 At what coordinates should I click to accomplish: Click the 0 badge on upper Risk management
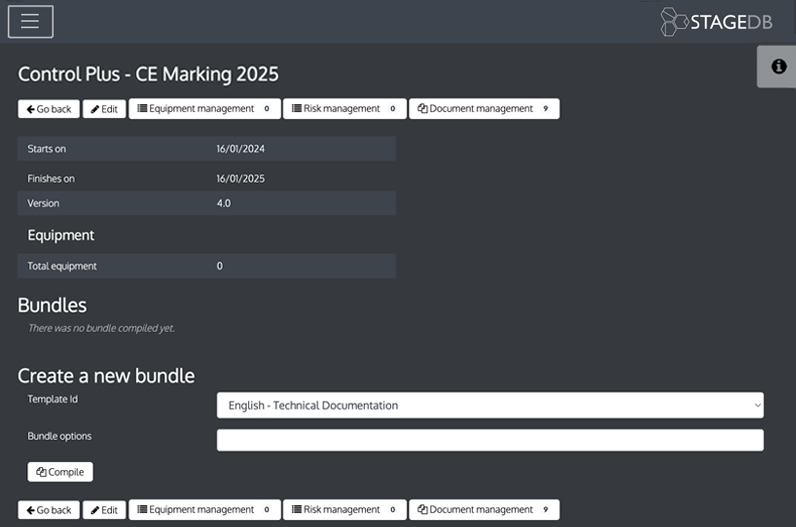pyautogui.click(x=392, y=109)
